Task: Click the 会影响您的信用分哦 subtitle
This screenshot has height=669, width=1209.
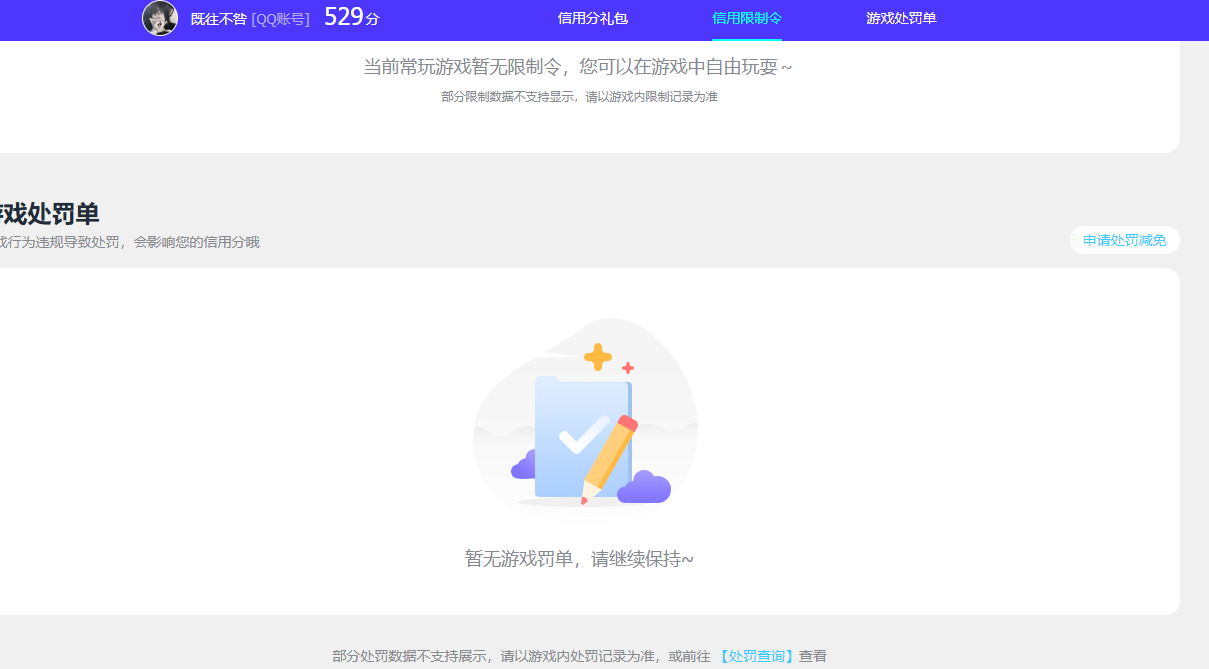Action: pyautogui.click(x=130, y=242)
